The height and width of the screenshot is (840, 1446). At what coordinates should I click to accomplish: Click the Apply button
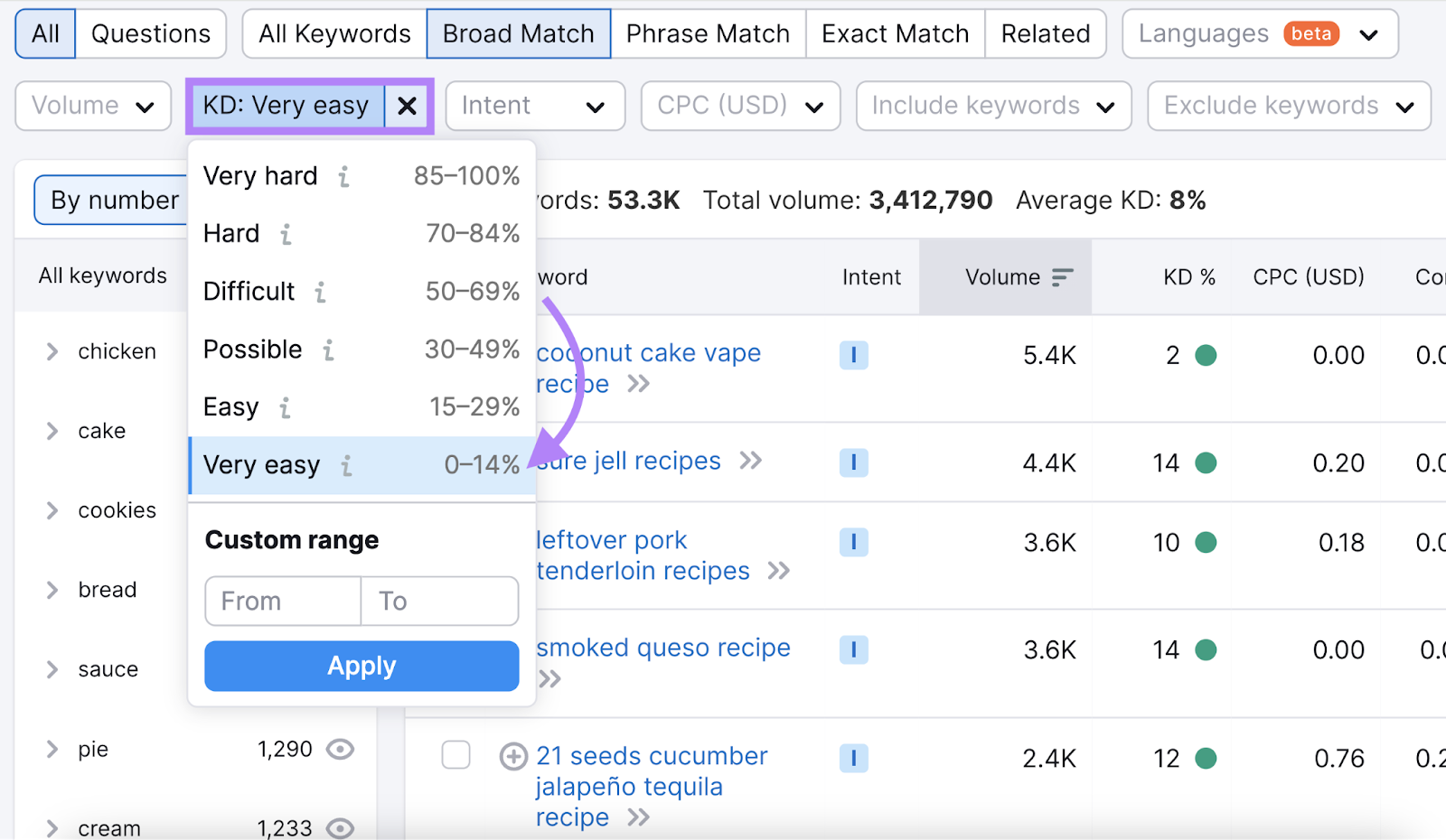tap(361, 666)
